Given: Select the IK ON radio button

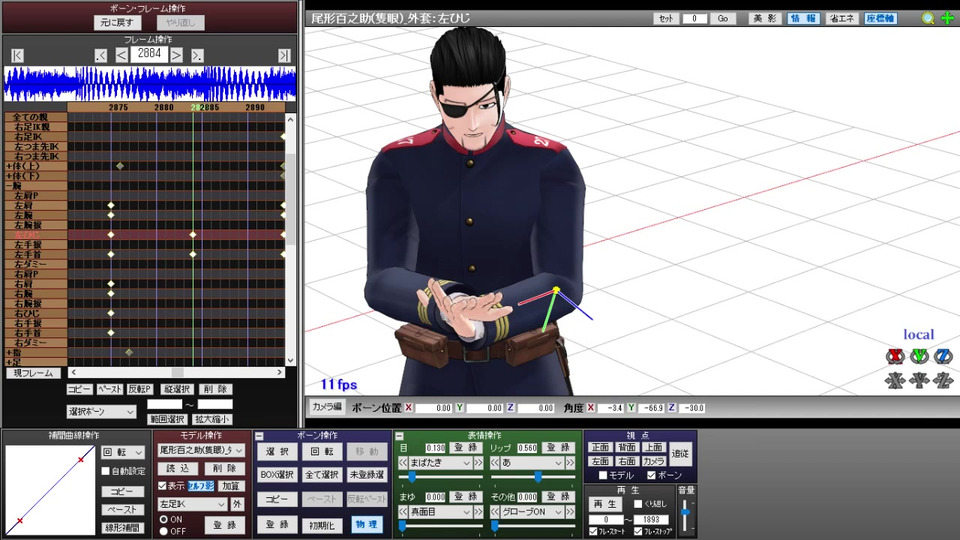Looking at the screenshot, I should pyautogui.click(x=163, y=519).
